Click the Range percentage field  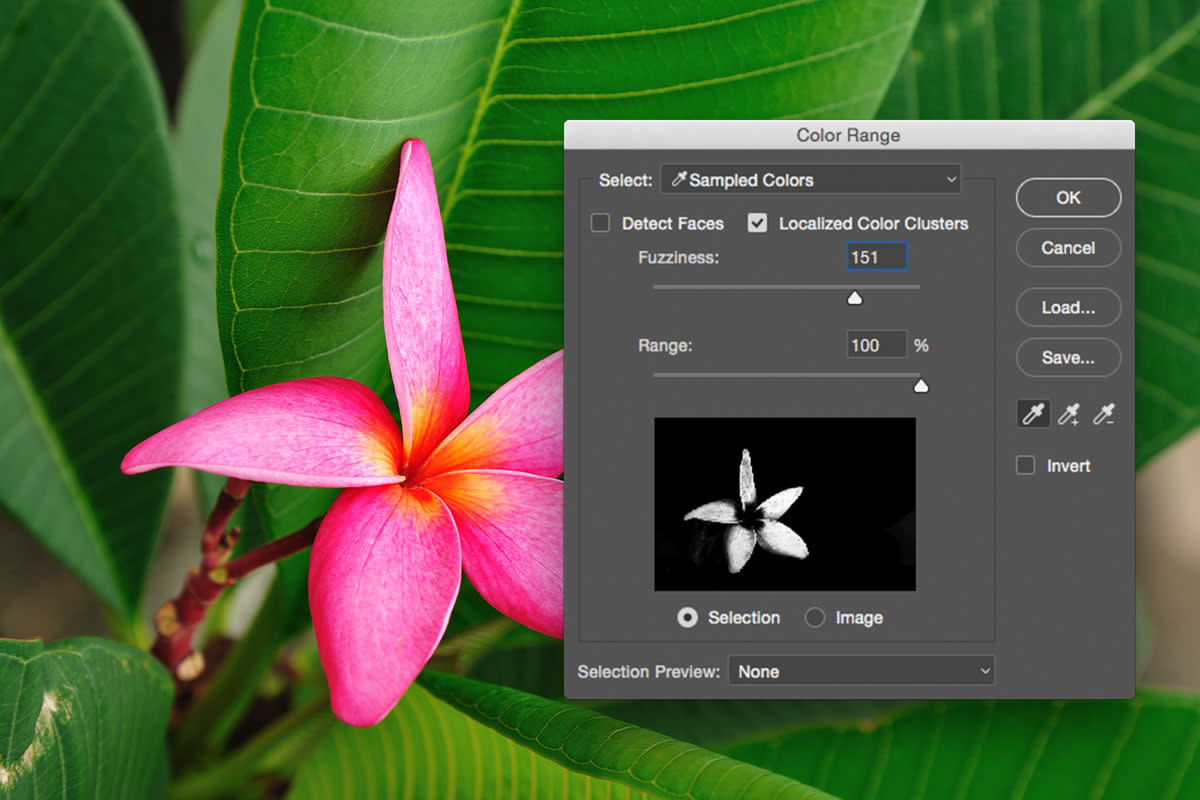(877, 345)
